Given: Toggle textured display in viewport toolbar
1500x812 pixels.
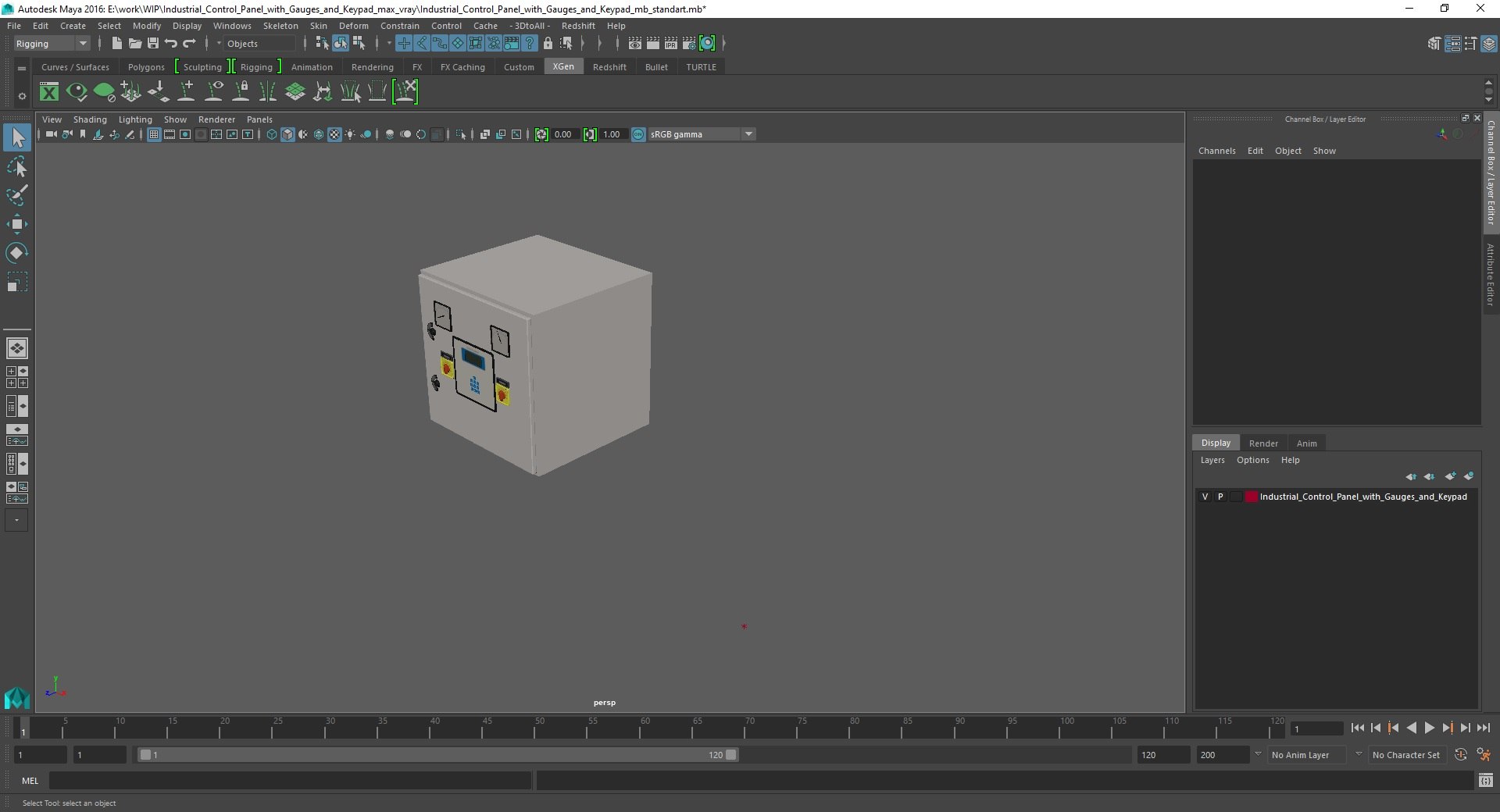Looking at the screenshot, I should point(334,134).
